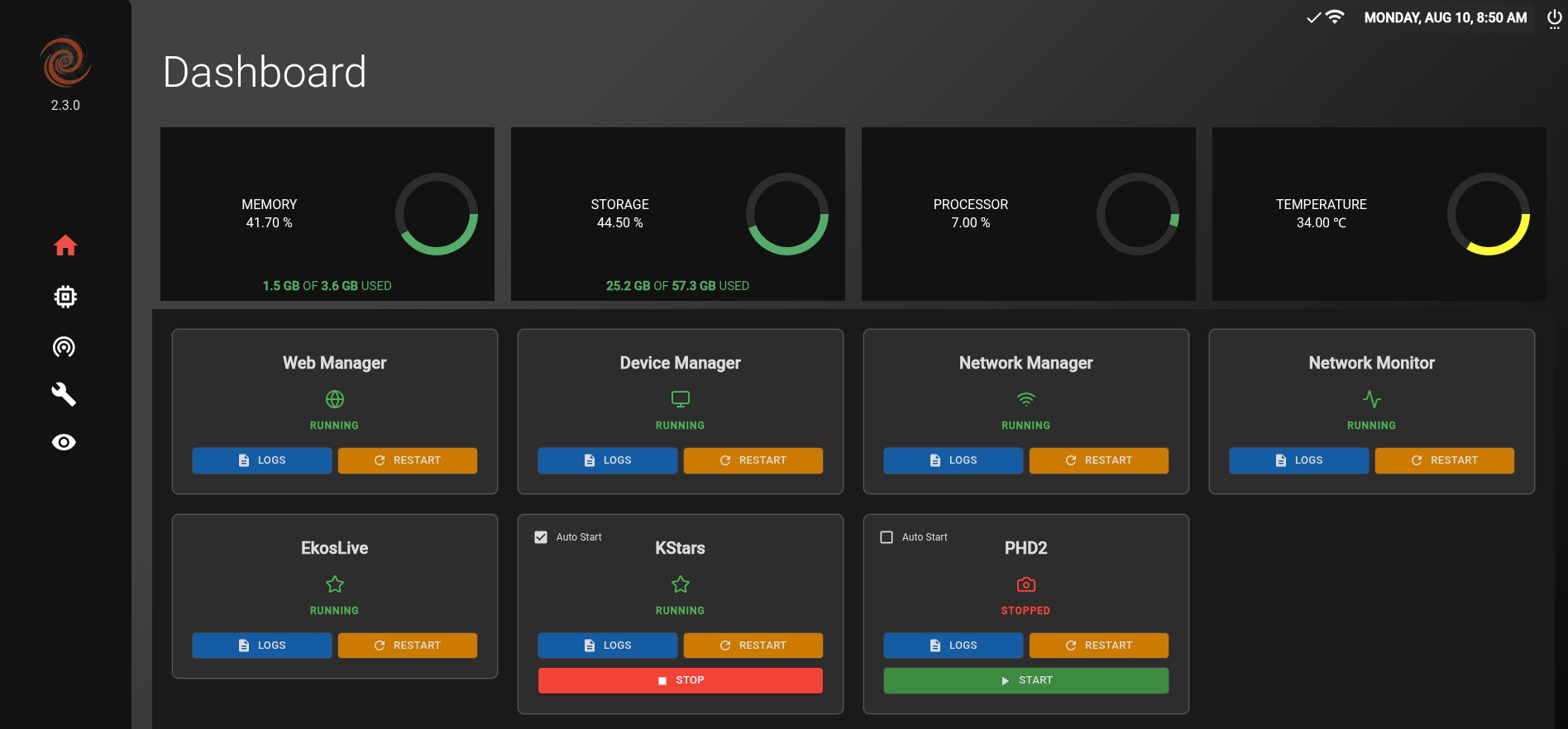Open KStars logs
Viewport: 1568px width, 729px height.
(x=608, y=646)
